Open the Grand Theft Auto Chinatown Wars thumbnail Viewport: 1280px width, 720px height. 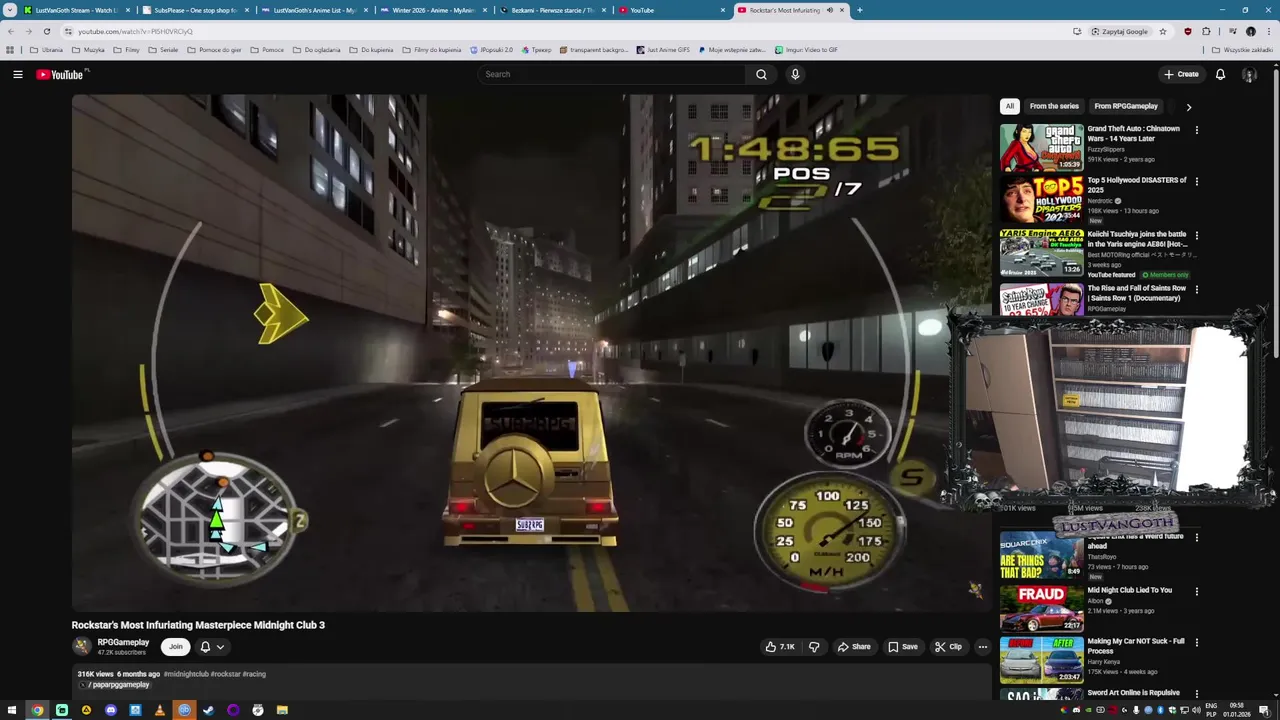point(1041,148)
